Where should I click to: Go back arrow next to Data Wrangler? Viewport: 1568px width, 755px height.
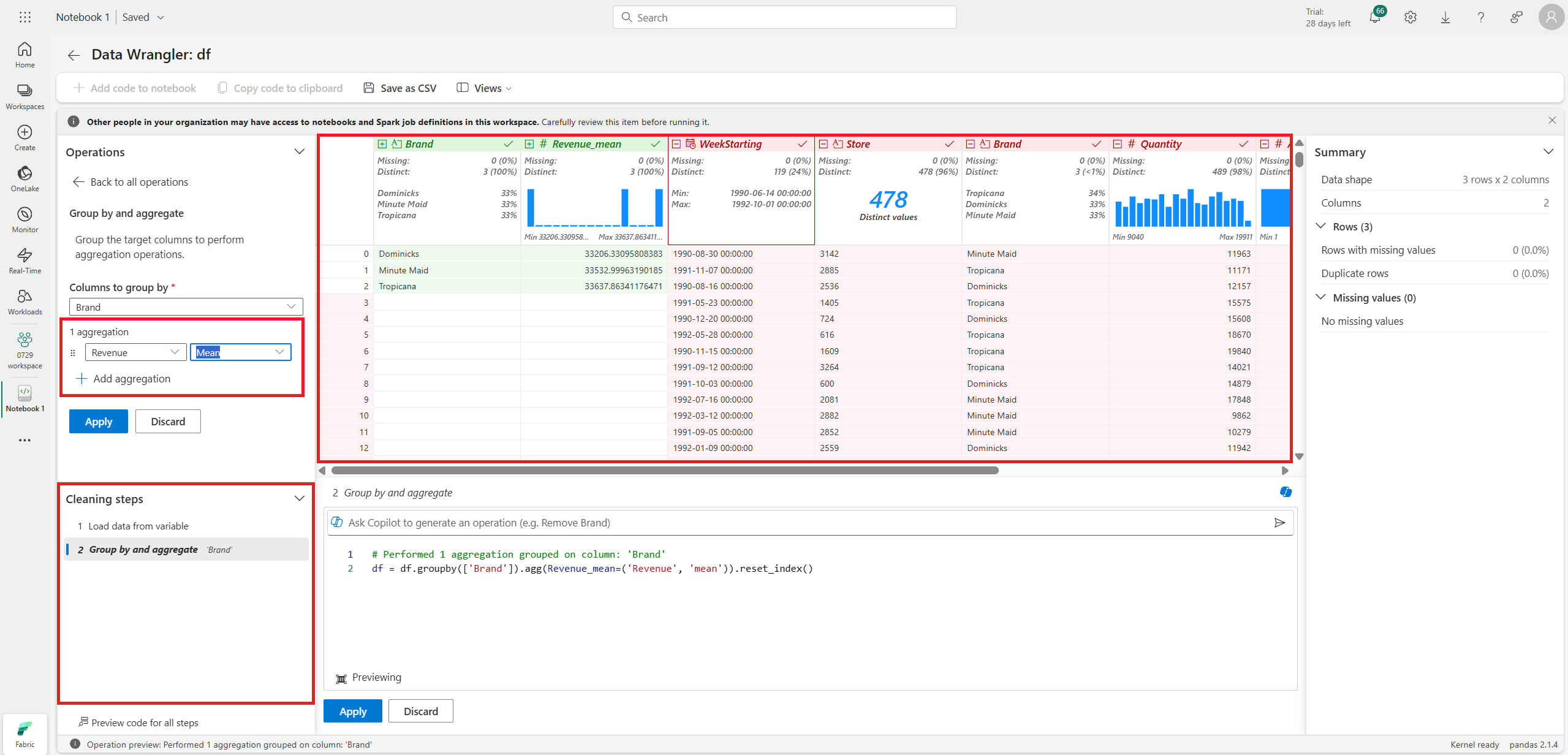(x=74, y=55)
